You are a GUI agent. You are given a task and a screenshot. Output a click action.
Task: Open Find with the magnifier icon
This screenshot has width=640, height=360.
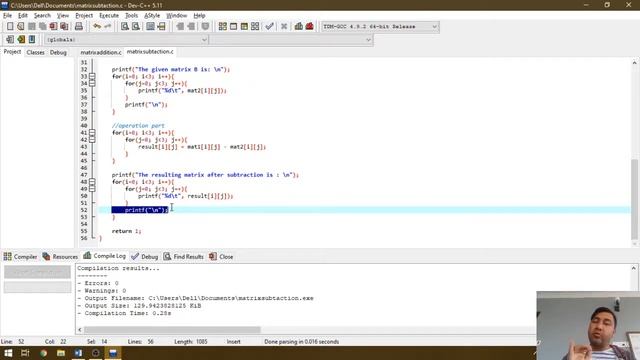click(125, 27)
